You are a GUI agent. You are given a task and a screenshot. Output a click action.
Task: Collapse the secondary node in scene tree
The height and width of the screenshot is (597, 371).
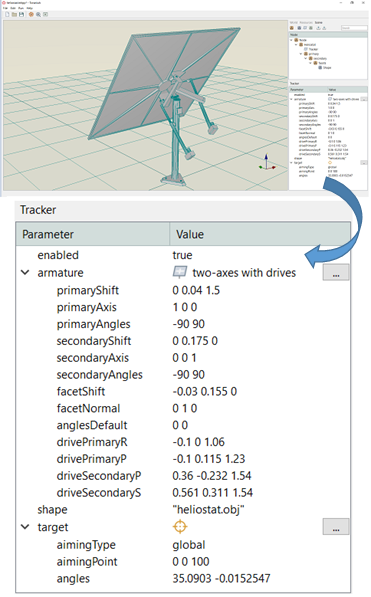305,58
